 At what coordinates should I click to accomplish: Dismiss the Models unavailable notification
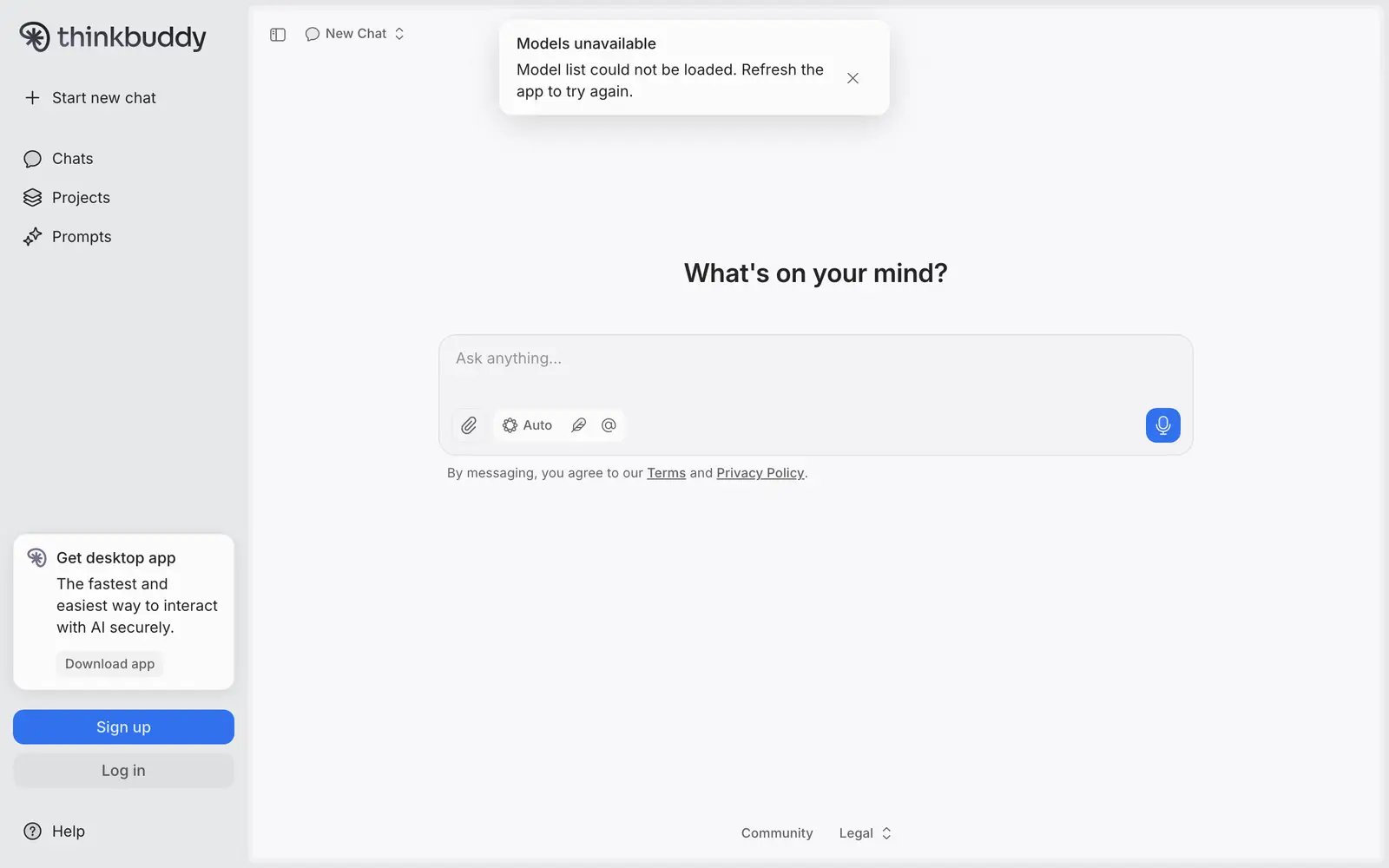point(852,78)
